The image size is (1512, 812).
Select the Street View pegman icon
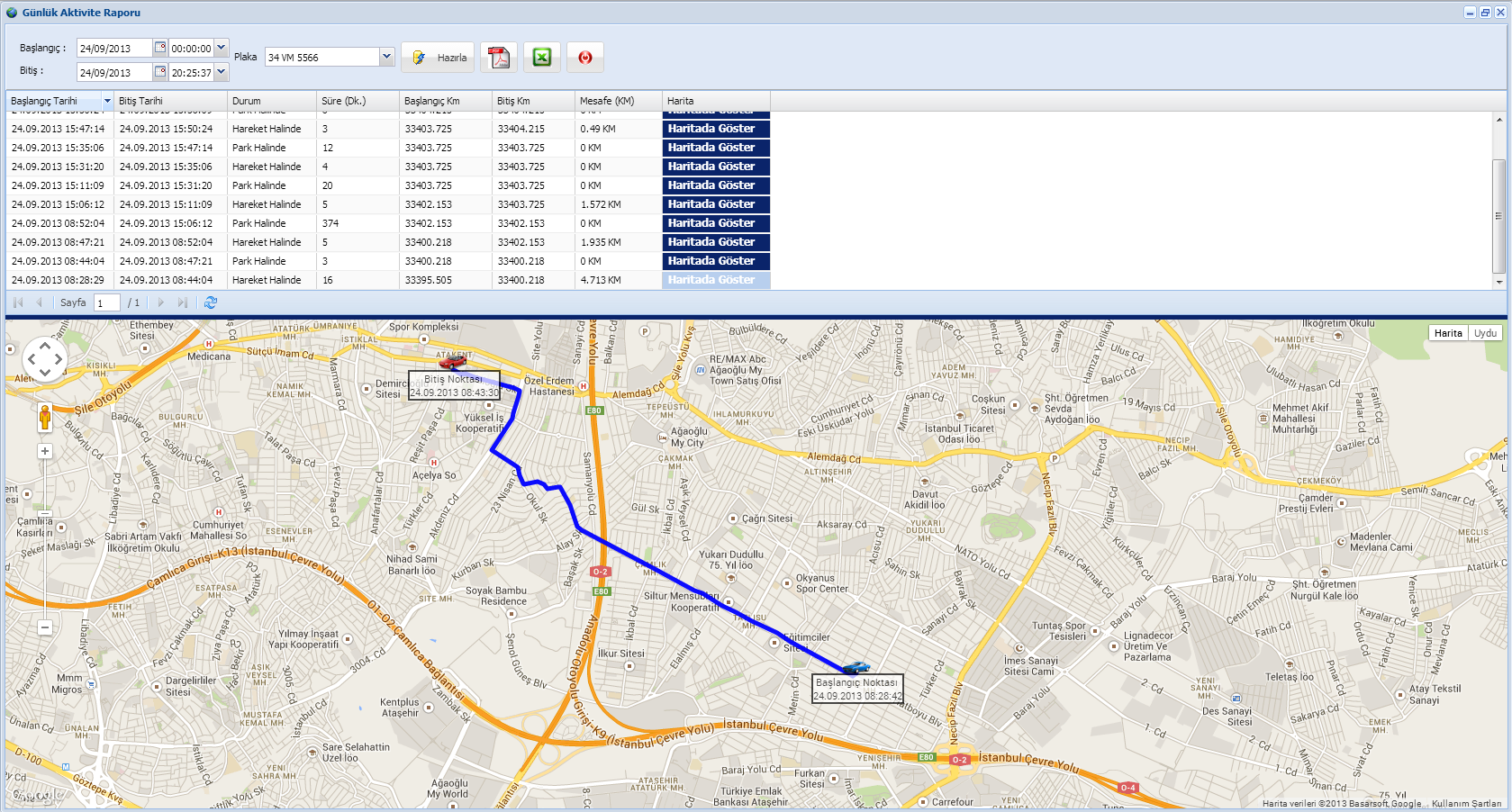click(44, 418)
